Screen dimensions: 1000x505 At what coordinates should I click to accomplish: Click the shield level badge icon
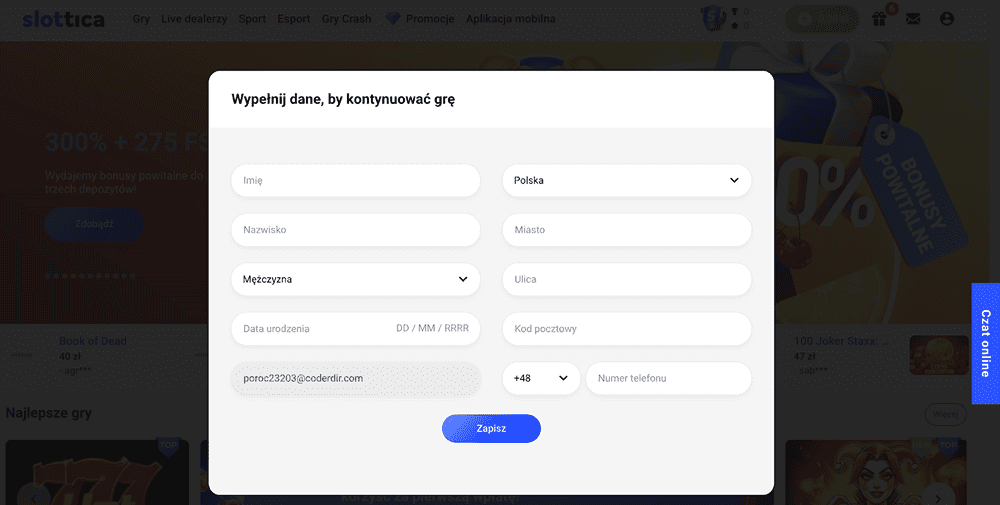tap(713, 18)
